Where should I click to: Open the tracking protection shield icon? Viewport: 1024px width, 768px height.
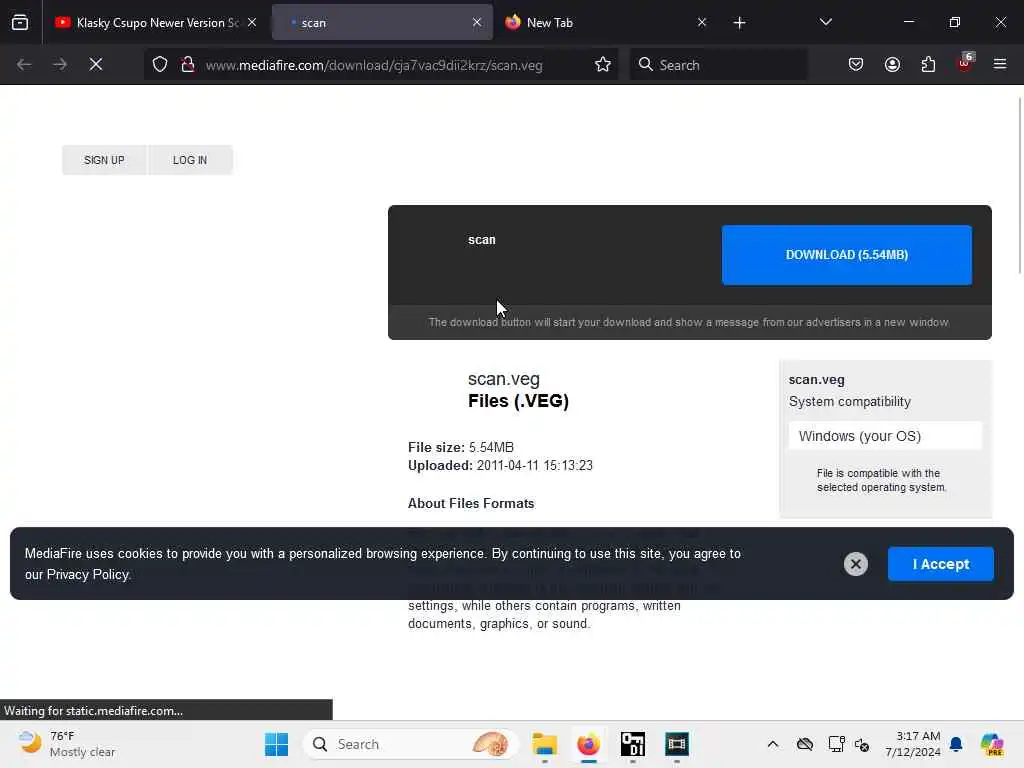coord(160,64)
